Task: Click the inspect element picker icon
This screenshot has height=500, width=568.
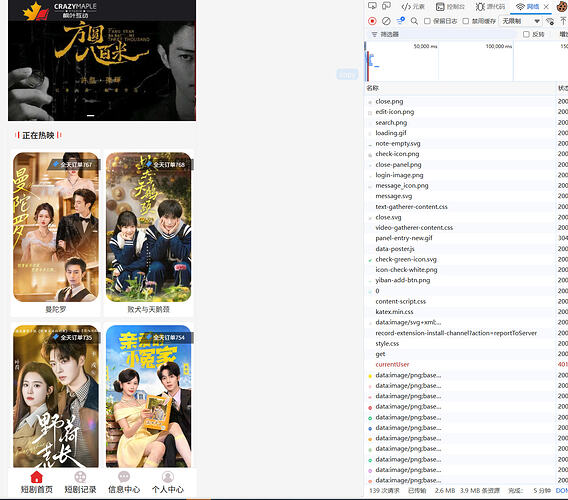Action: tap(372, 6)
